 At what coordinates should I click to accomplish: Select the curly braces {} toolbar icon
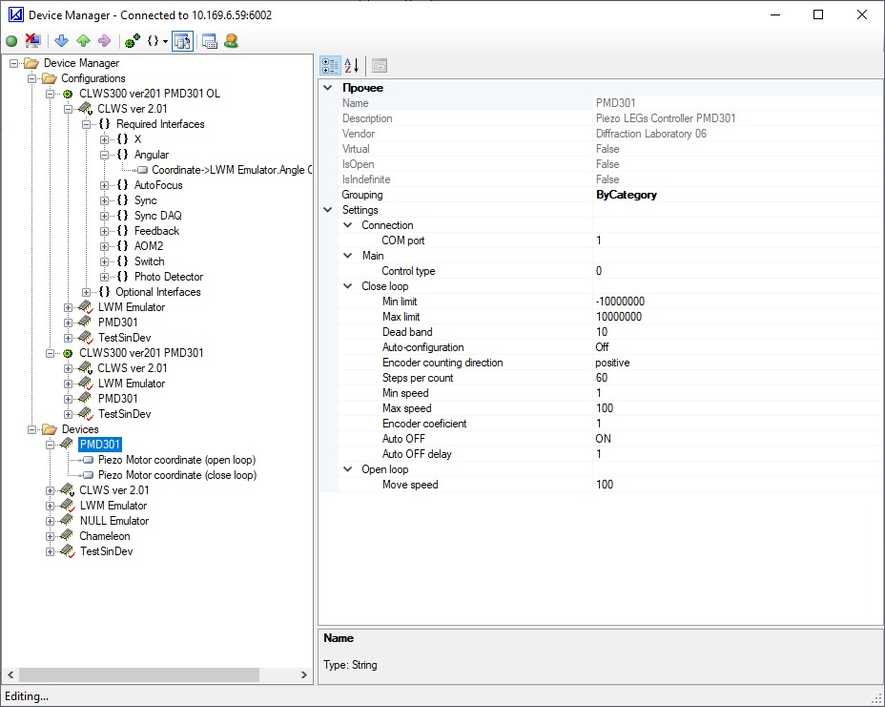pyautogui.click(x=152, y=41)
